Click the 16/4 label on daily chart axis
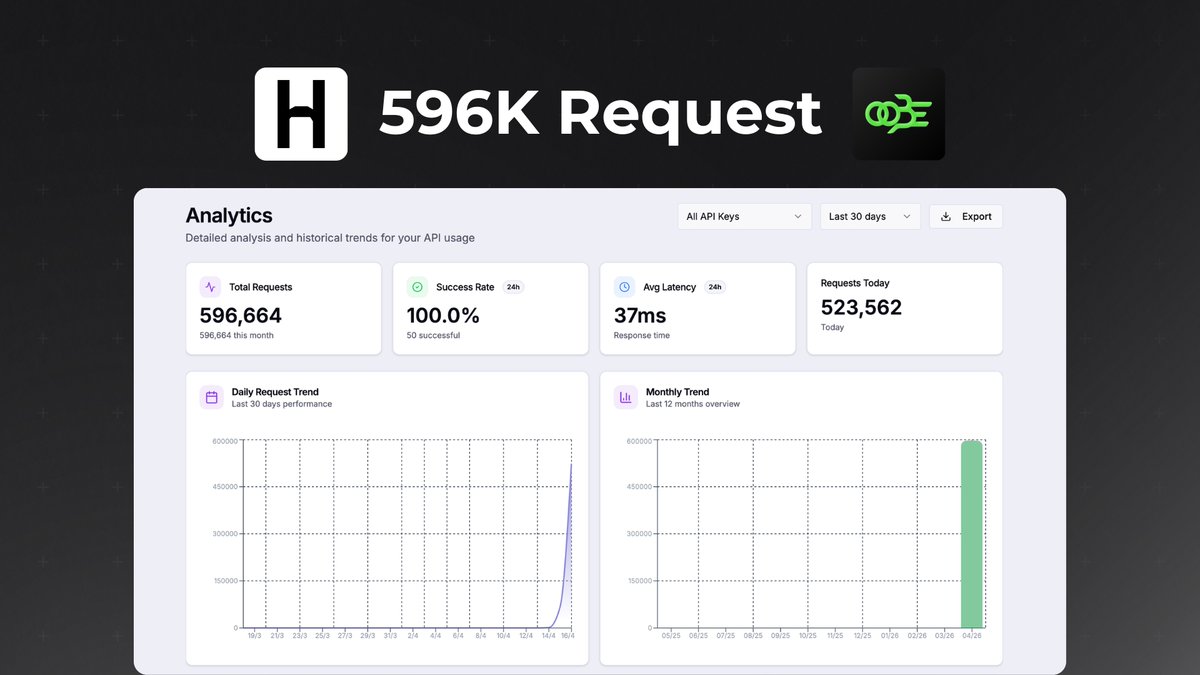1200x675 pixels. coord(568,635)
